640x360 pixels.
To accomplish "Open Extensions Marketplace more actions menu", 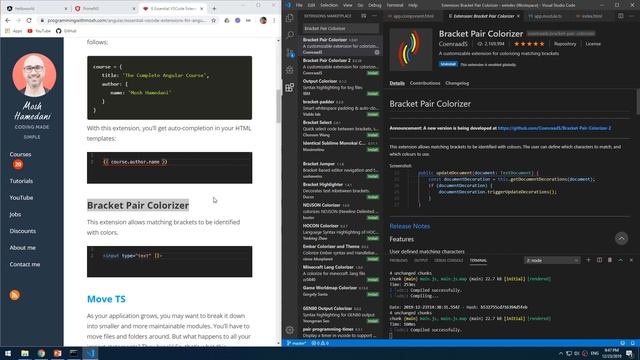I will click(374, 16).
